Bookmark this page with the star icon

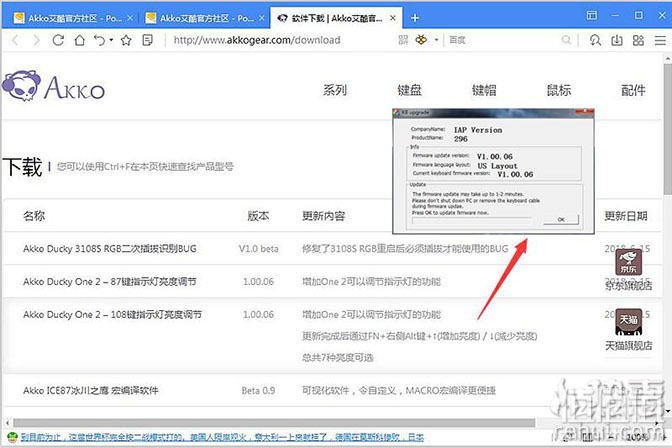point(126,40)
